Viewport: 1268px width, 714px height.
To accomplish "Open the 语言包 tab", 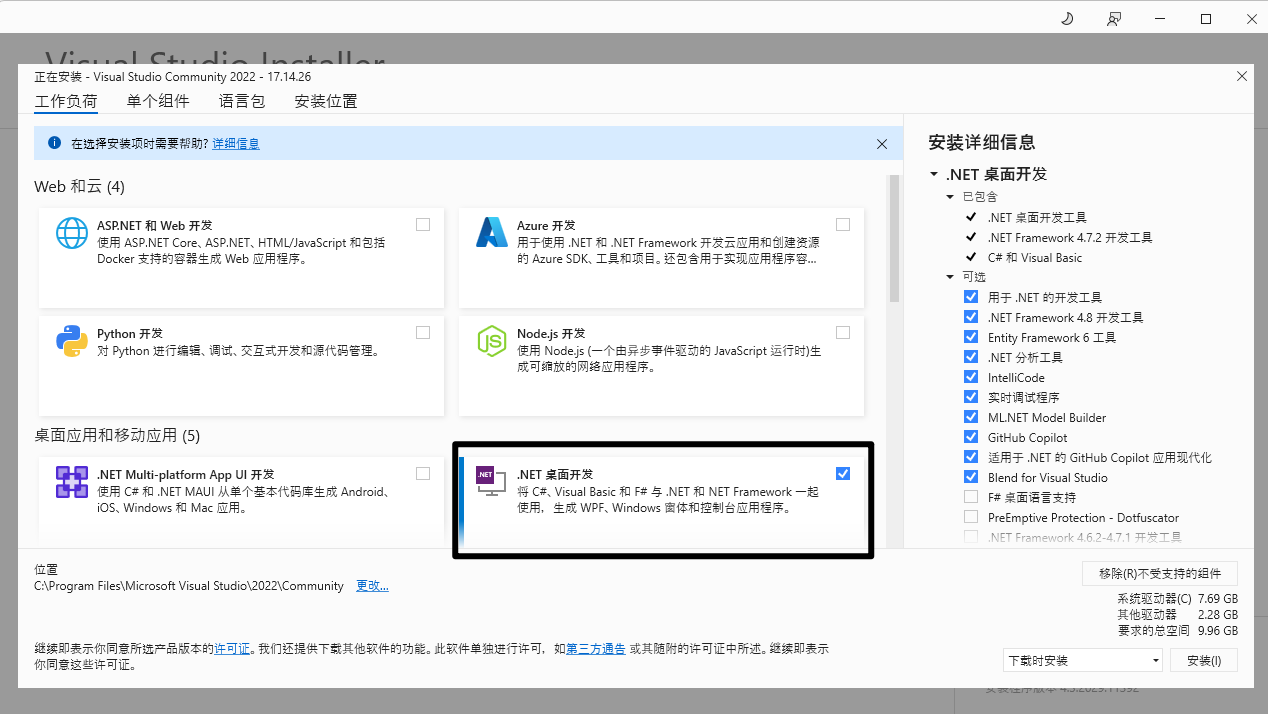I will click(x=242, y=101).
